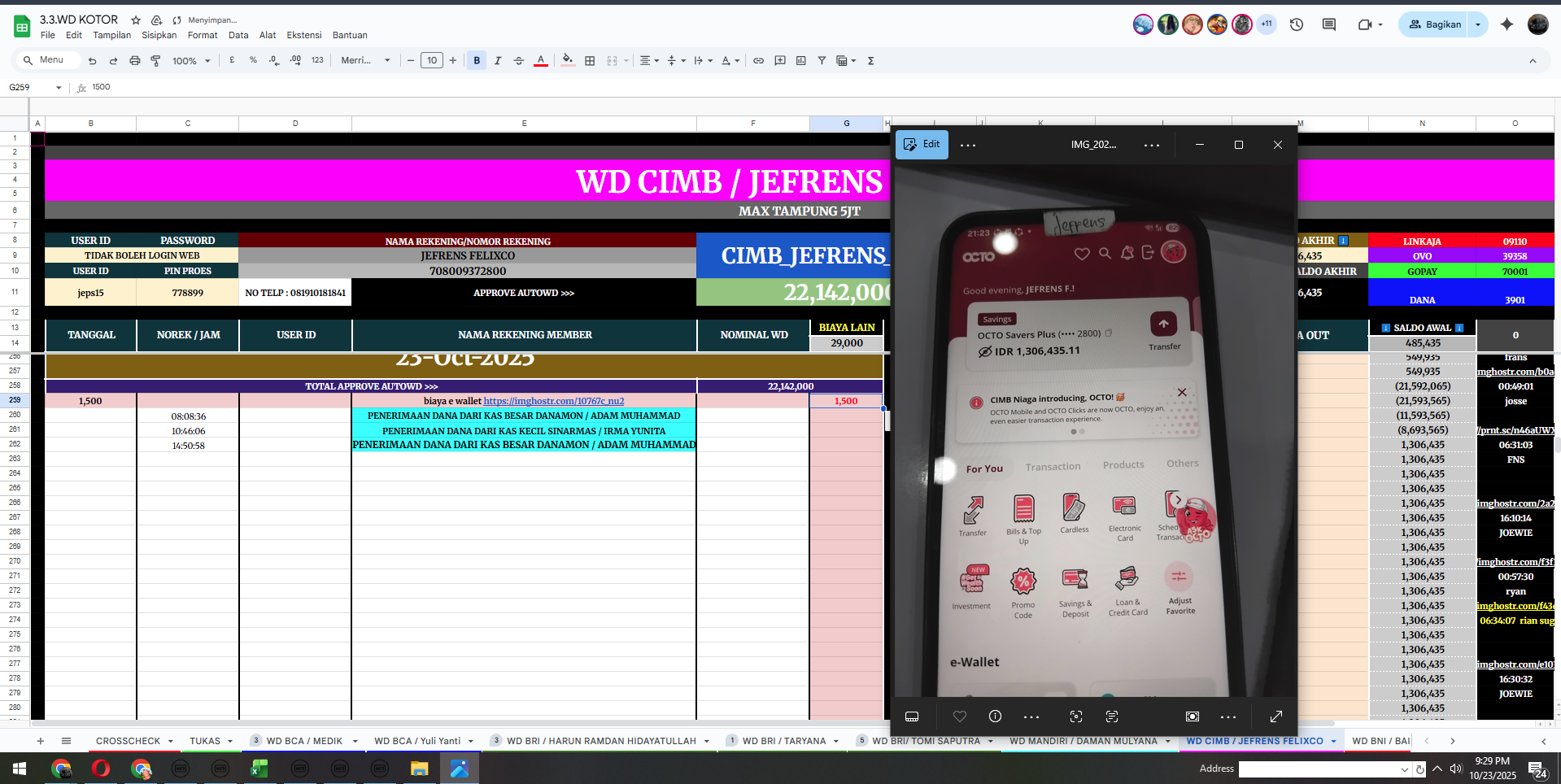Insert chart from toolbar
This screenshot has width=1561, height=784.
[x=801, y=60]
